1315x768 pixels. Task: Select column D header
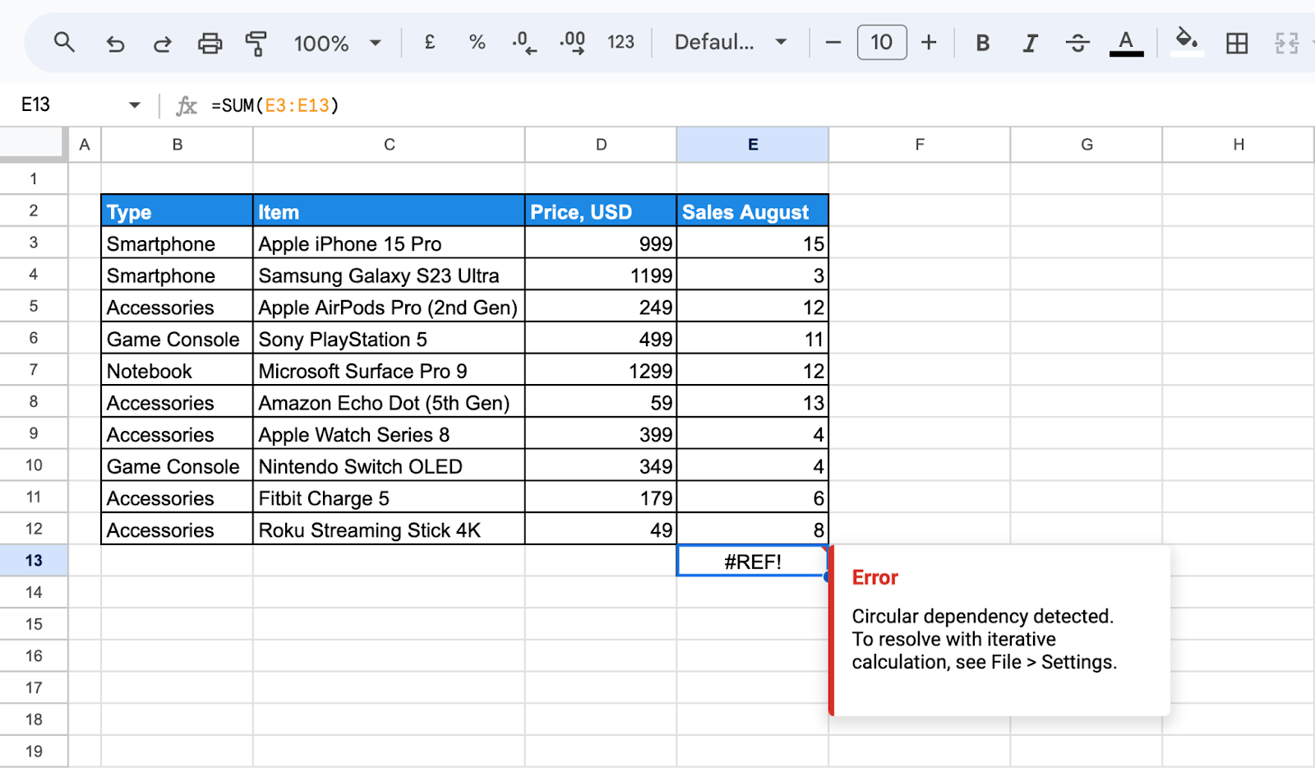tap(601, 145)
